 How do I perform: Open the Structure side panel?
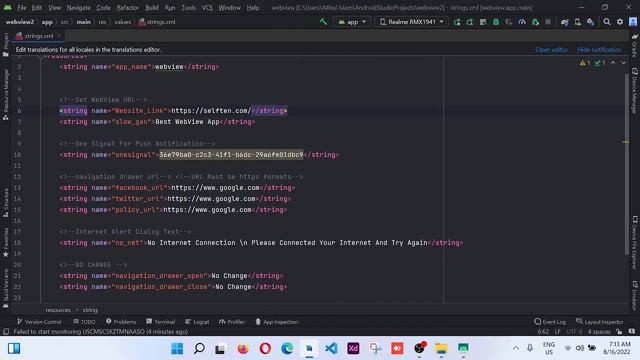6,202
